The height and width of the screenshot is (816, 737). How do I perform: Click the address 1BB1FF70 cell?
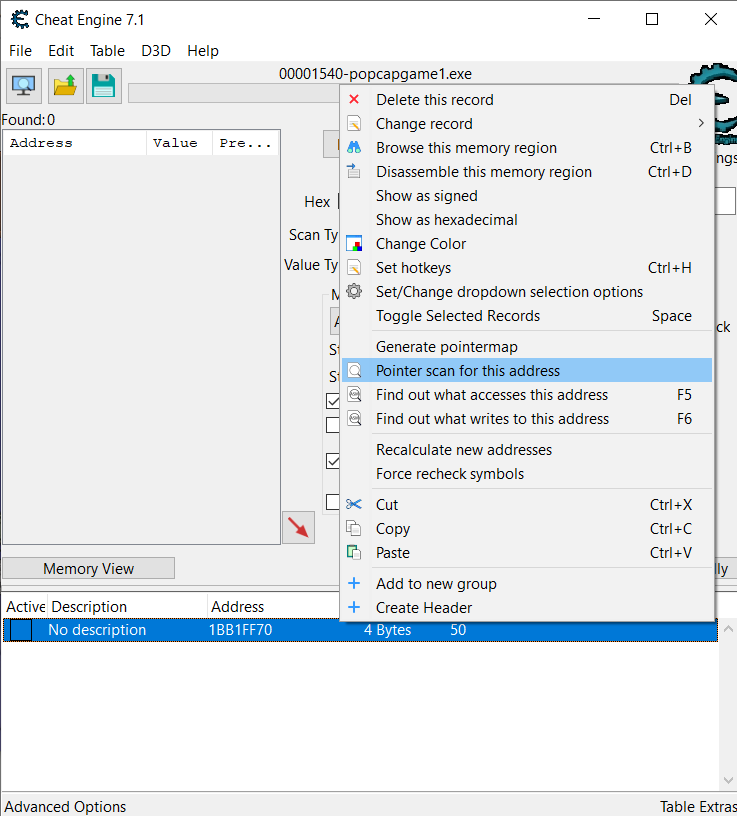point(240,630)
